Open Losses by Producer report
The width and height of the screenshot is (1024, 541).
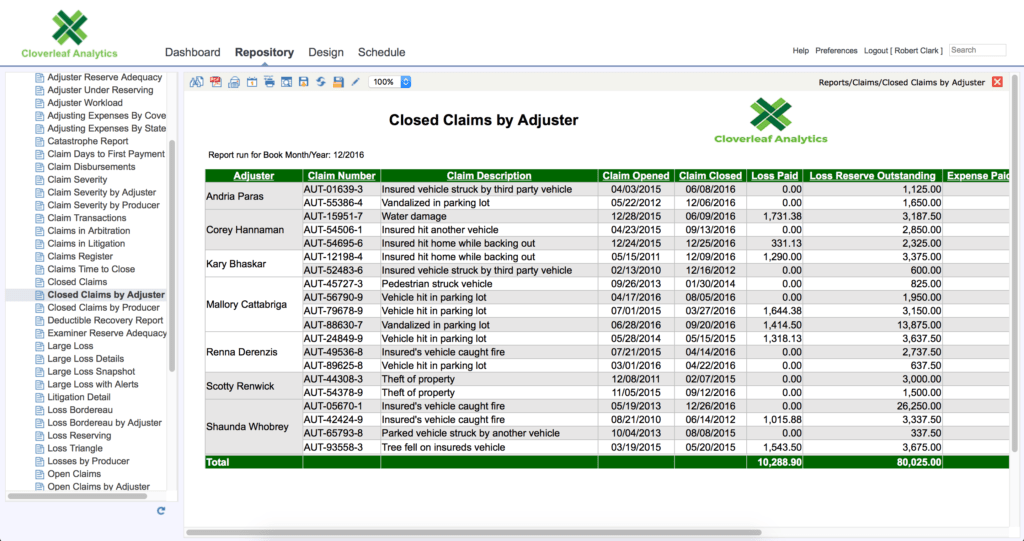[88, 461]
